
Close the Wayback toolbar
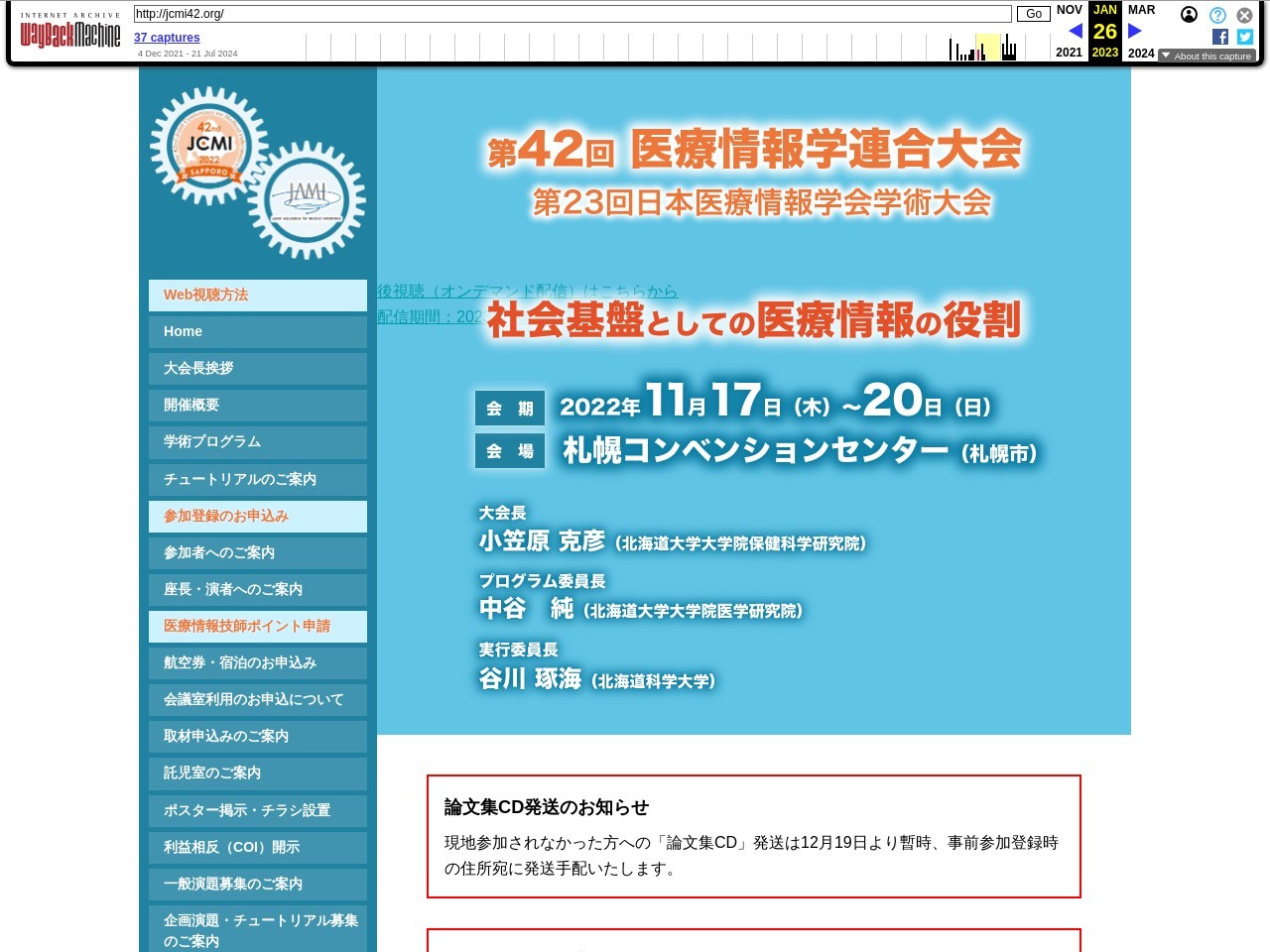[x=1244, y=15]
